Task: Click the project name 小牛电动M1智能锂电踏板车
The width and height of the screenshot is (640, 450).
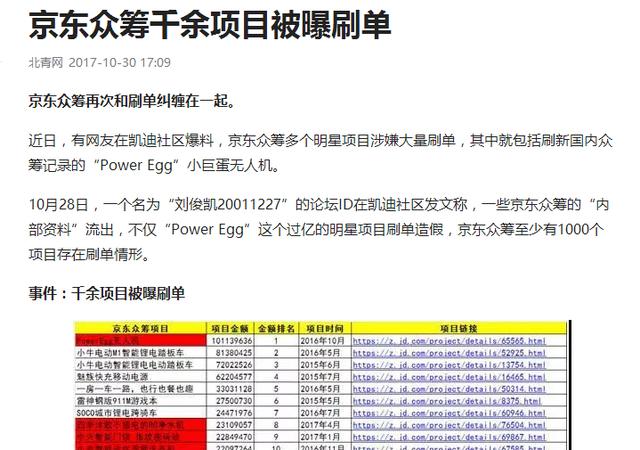Action: [x=130, y=352]
